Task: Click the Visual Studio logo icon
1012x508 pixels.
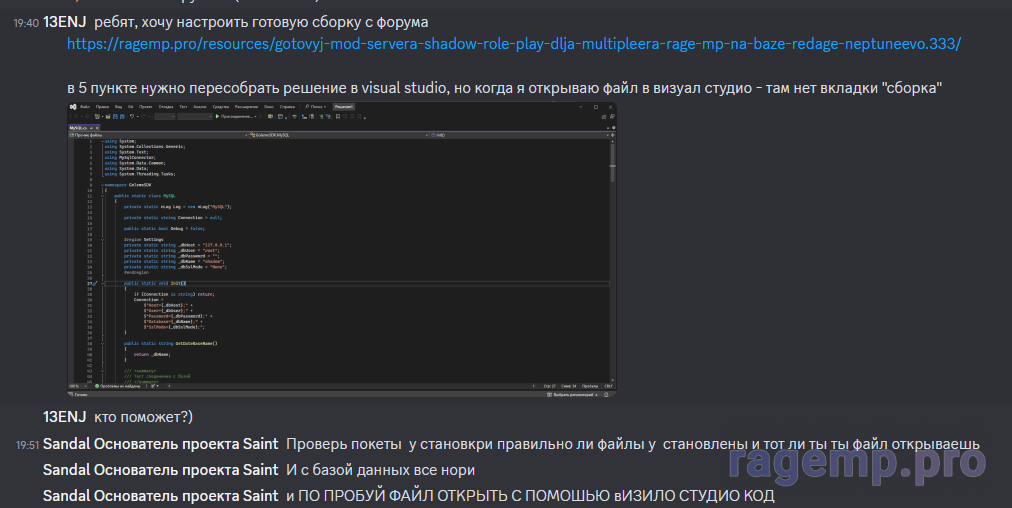Action: point(73,106)
